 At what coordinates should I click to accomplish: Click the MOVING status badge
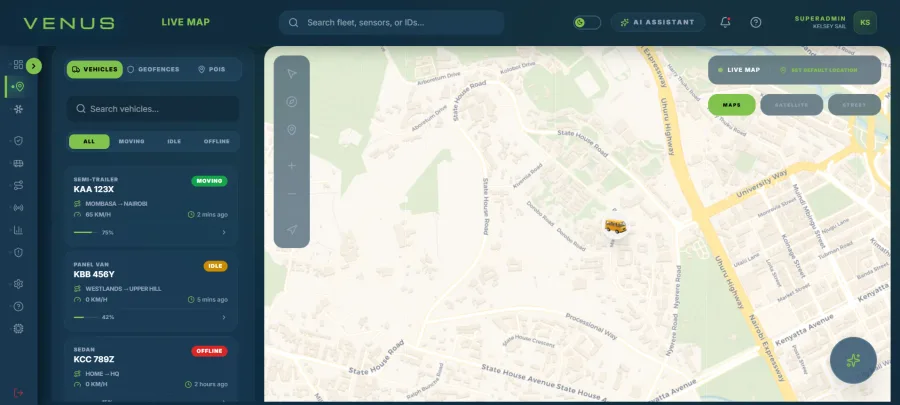[210, 181]
